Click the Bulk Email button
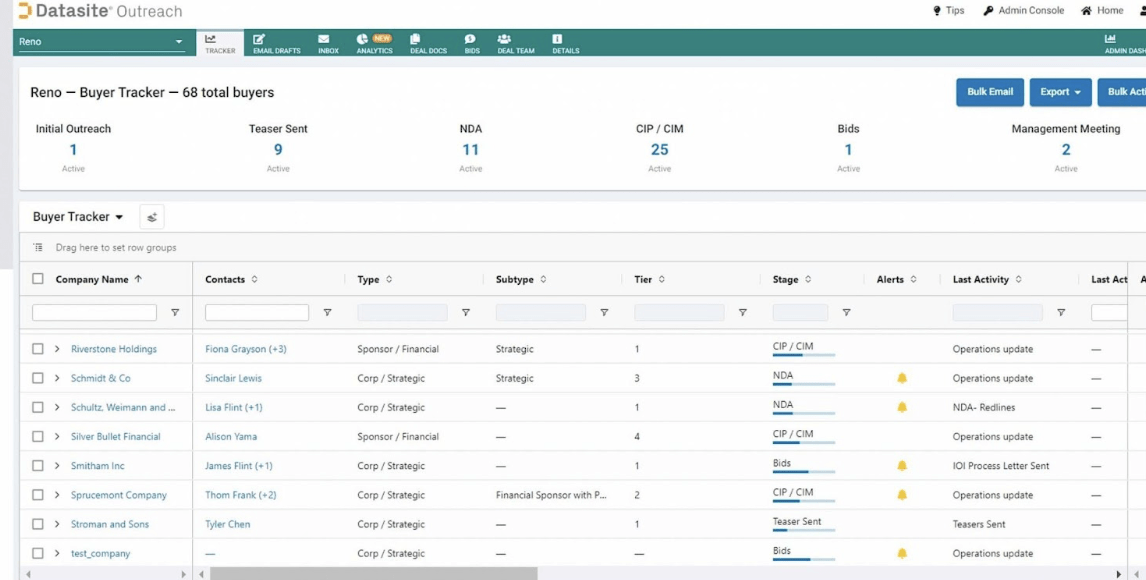The height and width of the screenshot is (580, 1146). coord(989,92)
